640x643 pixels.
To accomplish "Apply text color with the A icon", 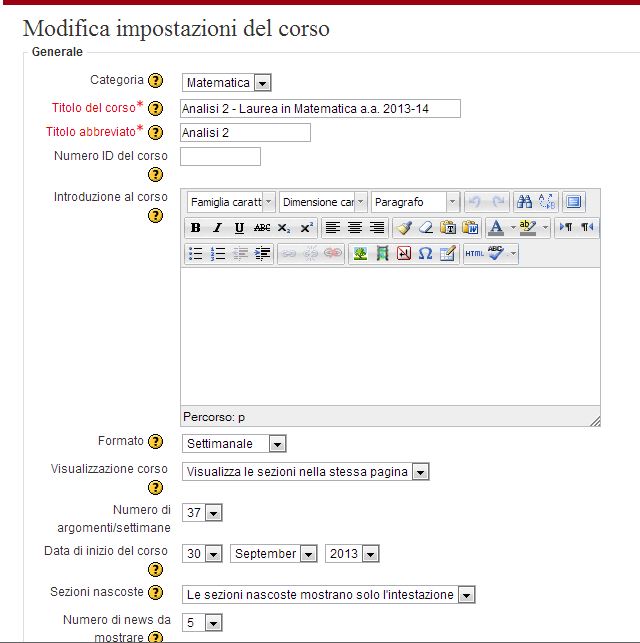I will tap(497, 228).
